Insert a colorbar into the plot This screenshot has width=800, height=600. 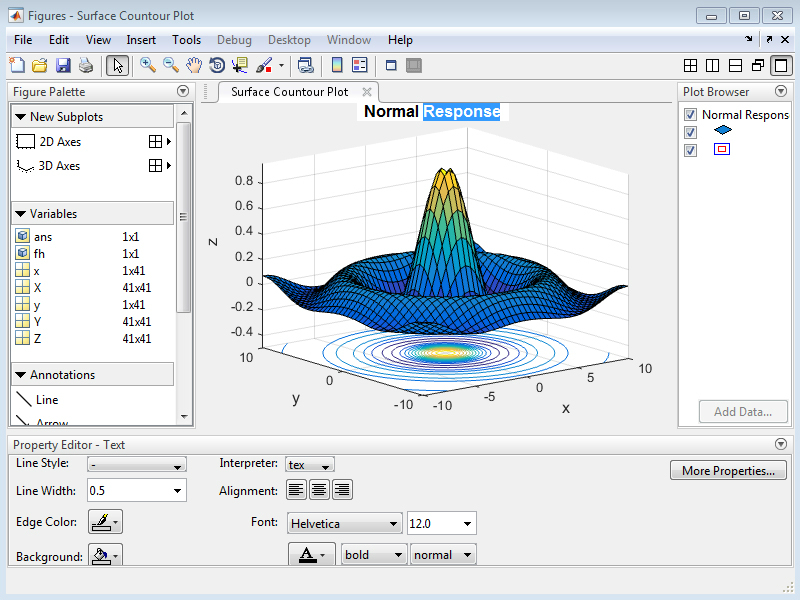tap(336, 65)
